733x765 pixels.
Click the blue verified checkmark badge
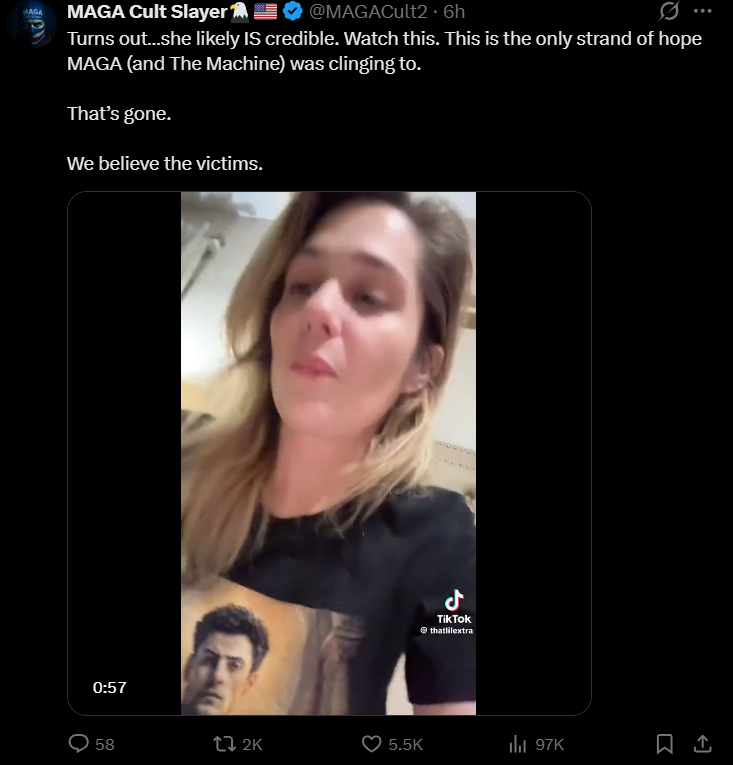tap(292, 11)
